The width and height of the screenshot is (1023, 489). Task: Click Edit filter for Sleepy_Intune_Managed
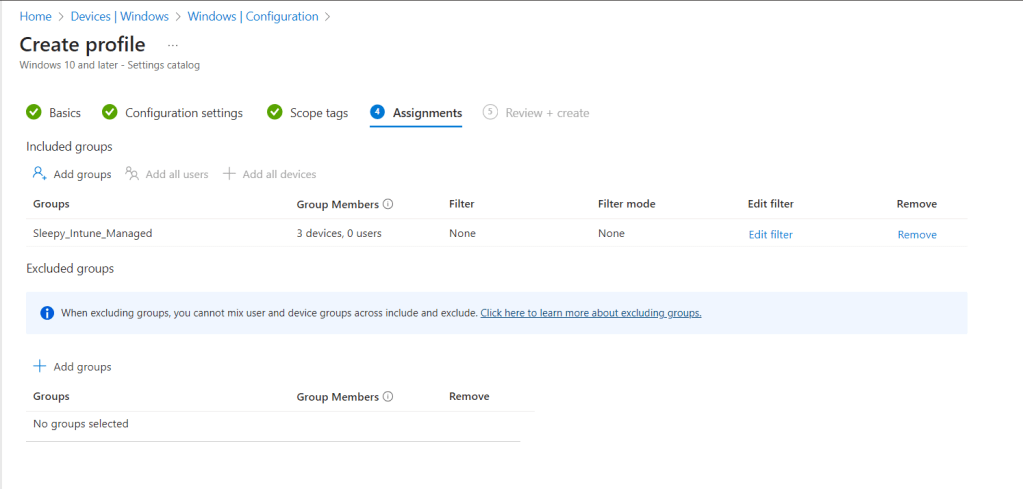point(770,235)
